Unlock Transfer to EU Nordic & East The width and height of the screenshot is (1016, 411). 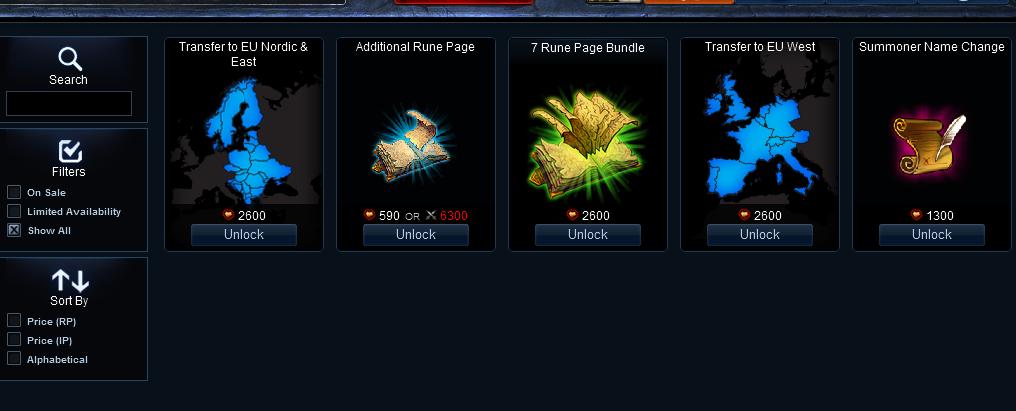[244, 235]
